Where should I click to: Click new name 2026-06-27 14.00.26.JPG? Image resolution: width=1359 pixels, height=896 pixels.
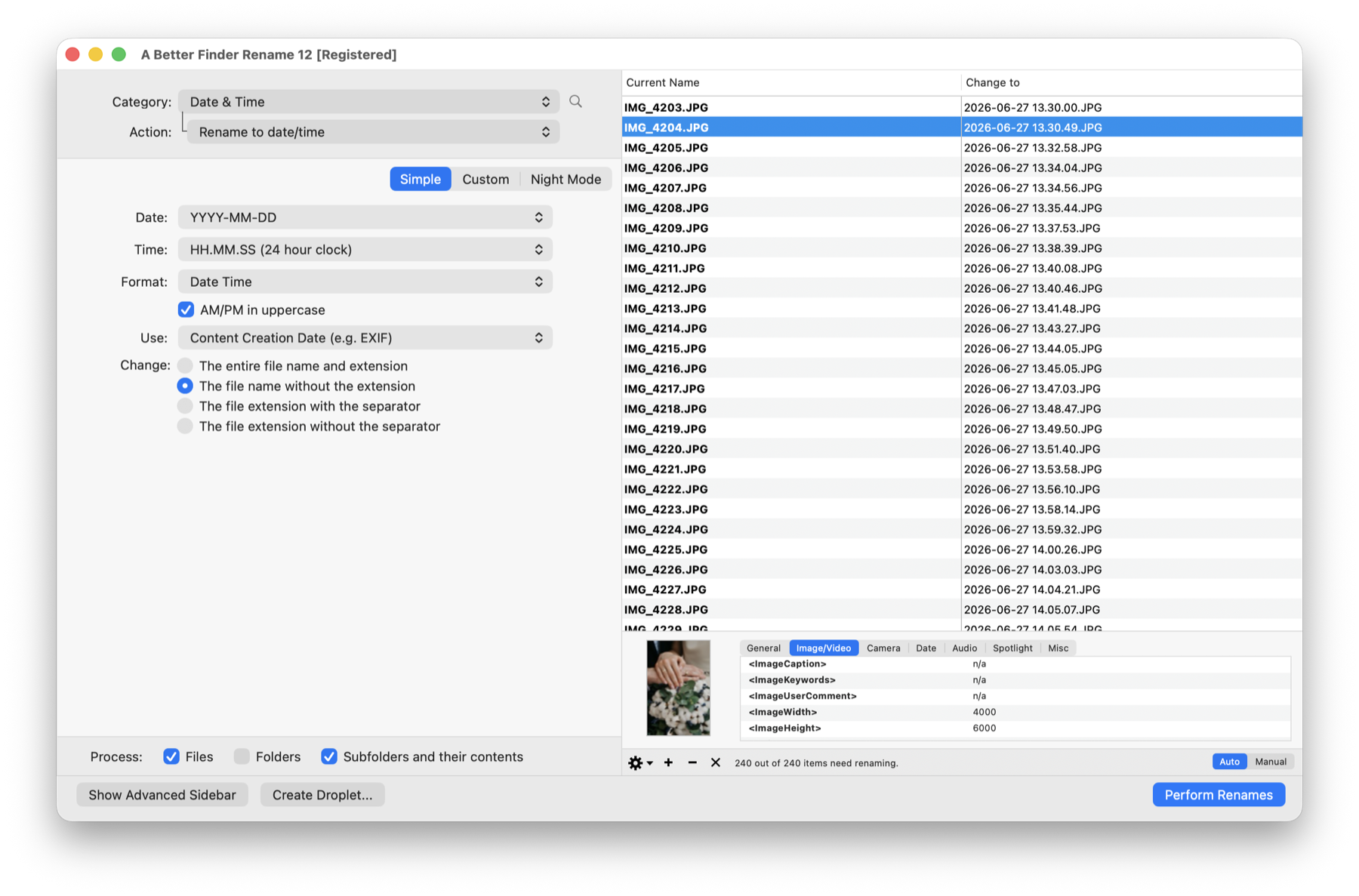(1033, 550)
